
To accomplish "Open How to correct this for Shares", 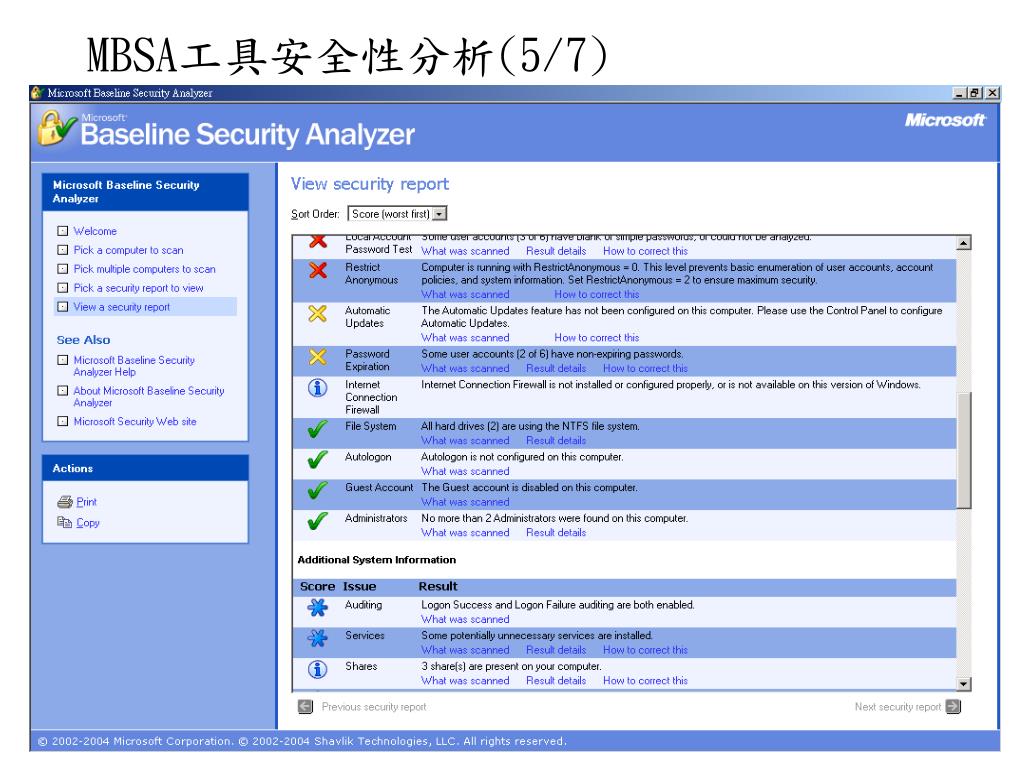I will [645, 680].
